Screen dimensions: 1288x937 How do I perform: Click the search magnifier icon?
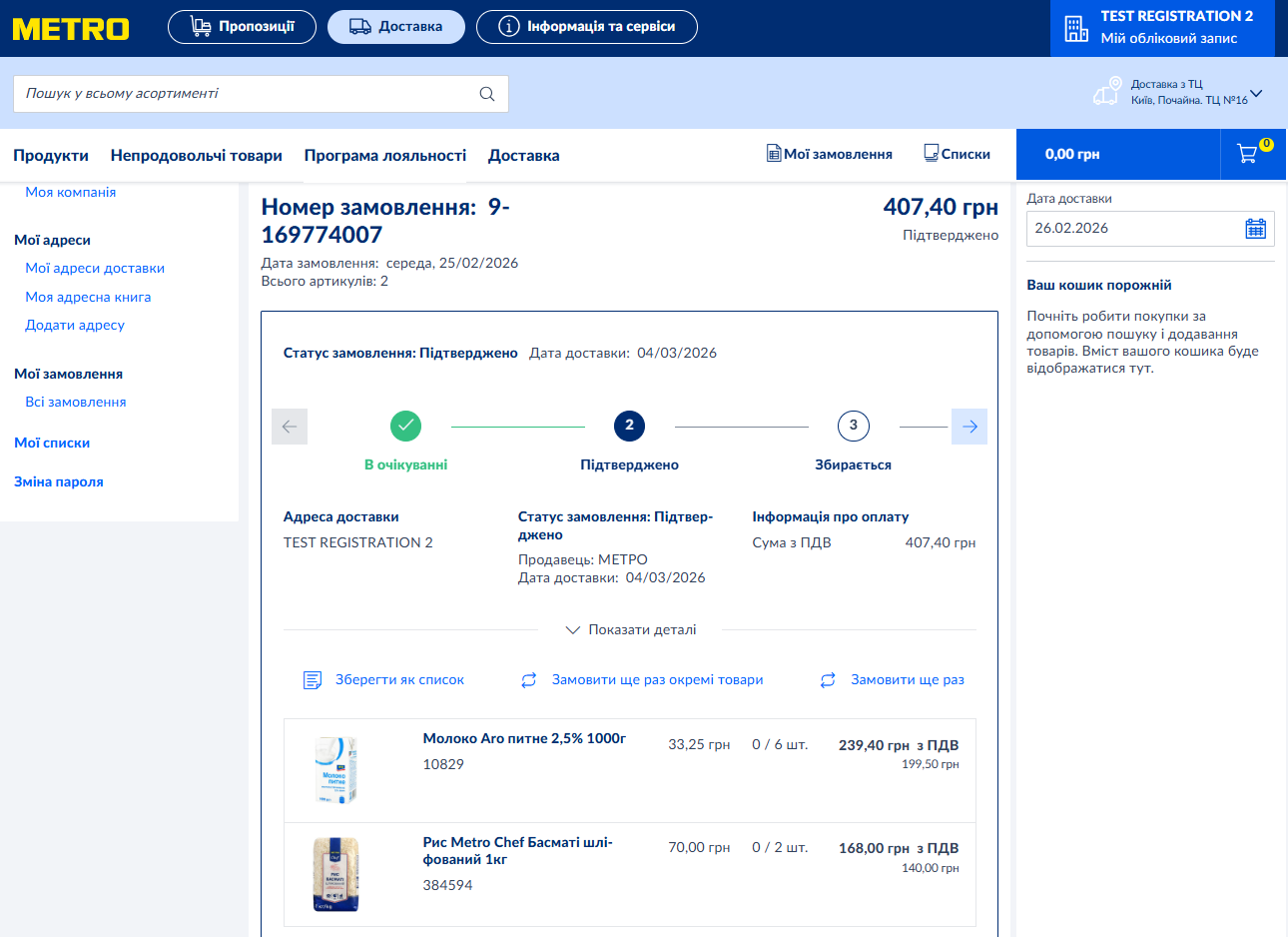[487, 94]
